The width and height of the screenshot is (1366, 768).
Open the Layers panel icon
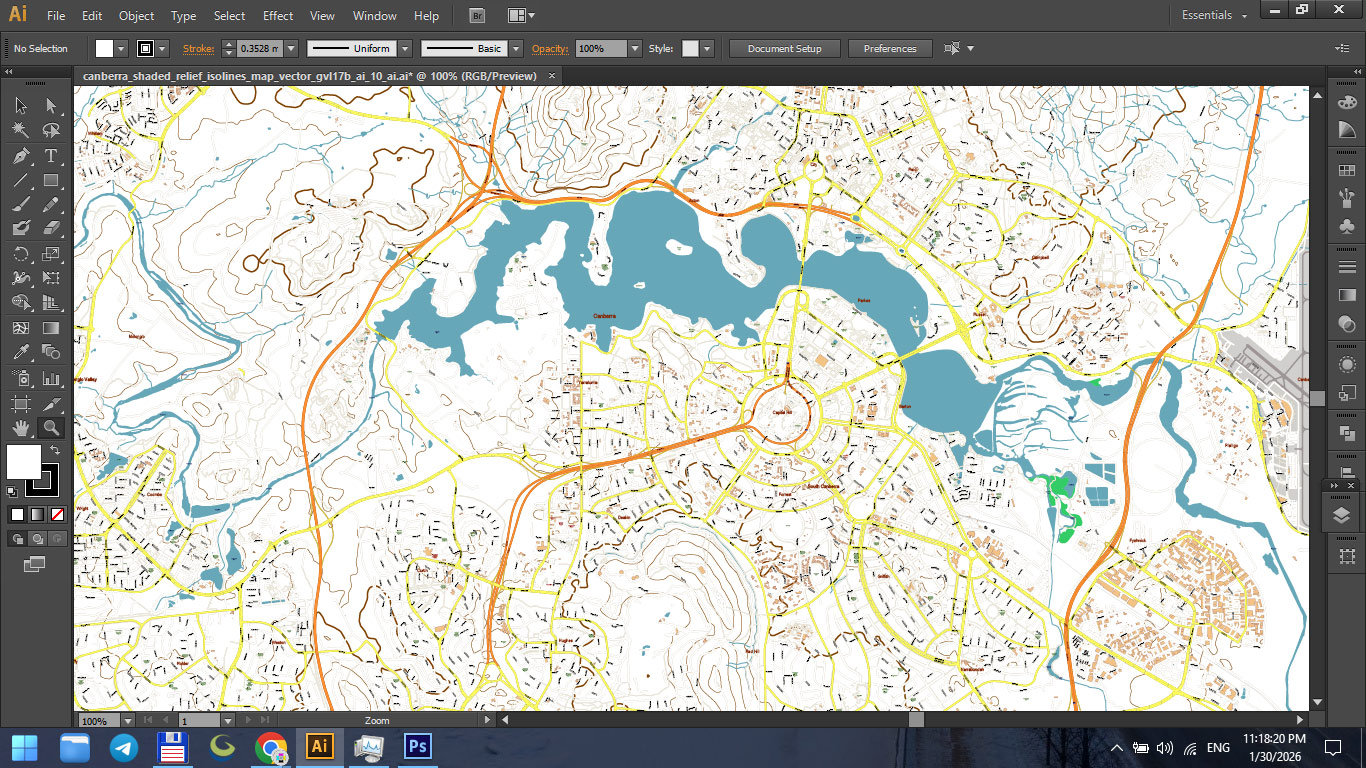click(1344, 514)
